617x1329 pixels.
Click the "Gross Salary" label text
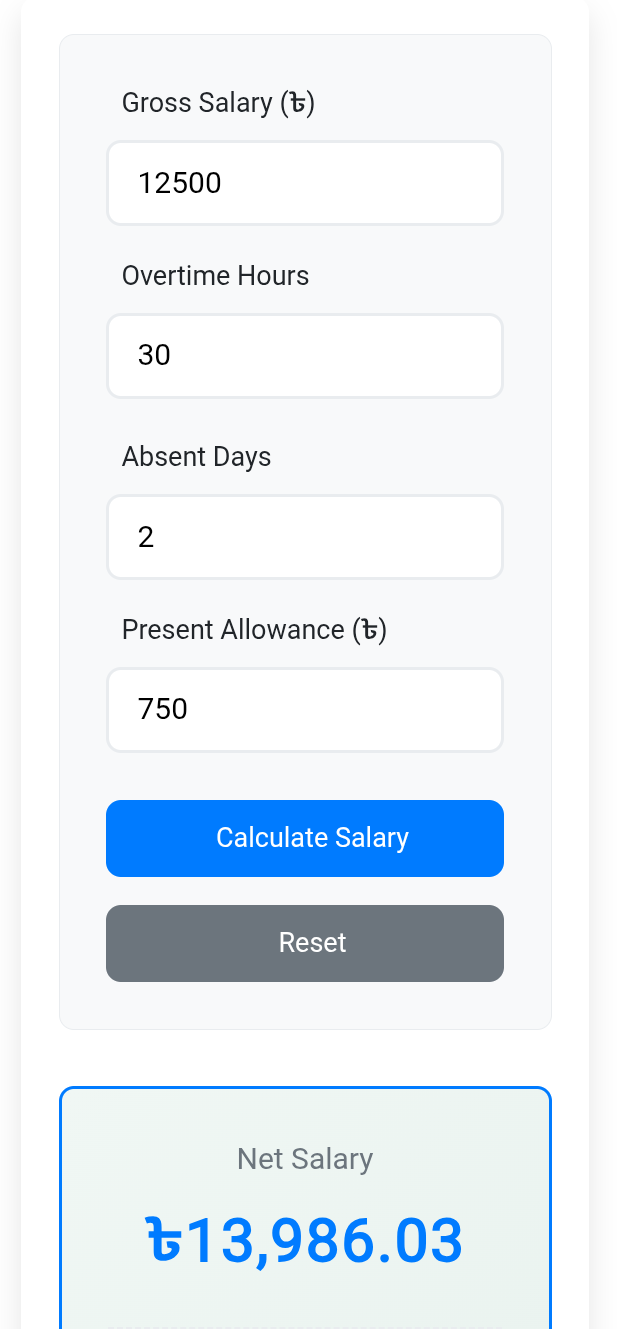coord(197,103)
